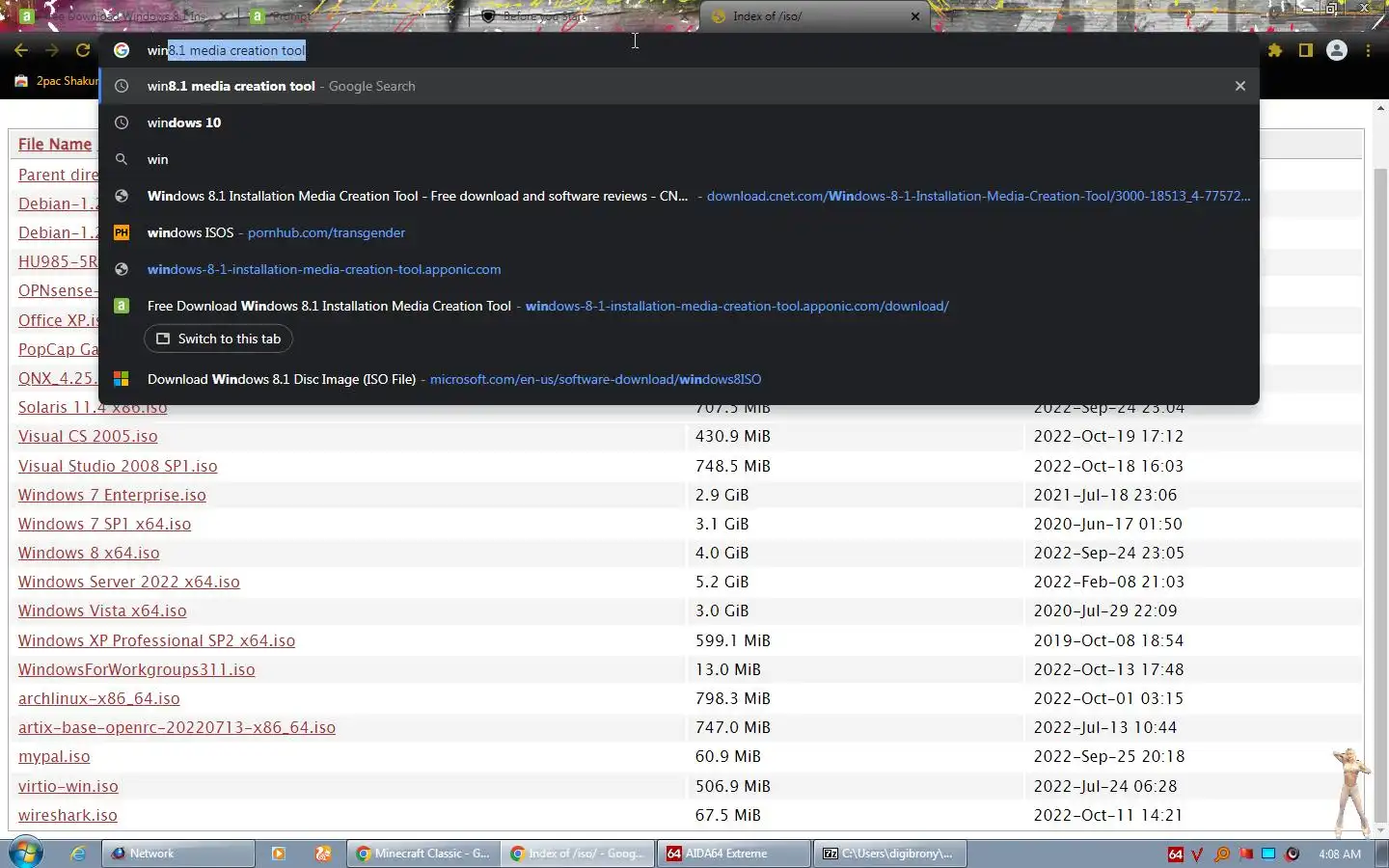Open Windows 7 Enterprise.iso link
Image resolution: width=1389 pixels, height=868 pixels.
click(x=112, y=495)
